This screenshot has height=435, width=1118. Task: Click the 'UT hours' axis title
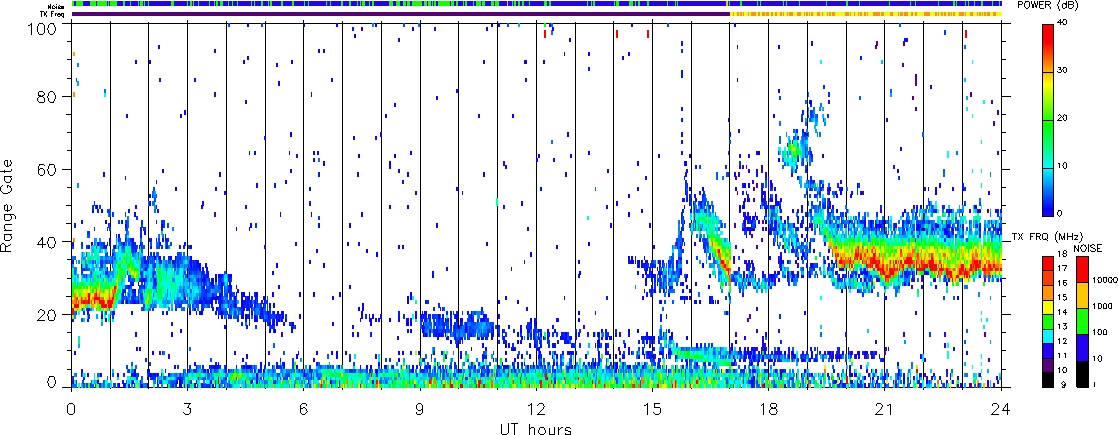coord(535,429)
